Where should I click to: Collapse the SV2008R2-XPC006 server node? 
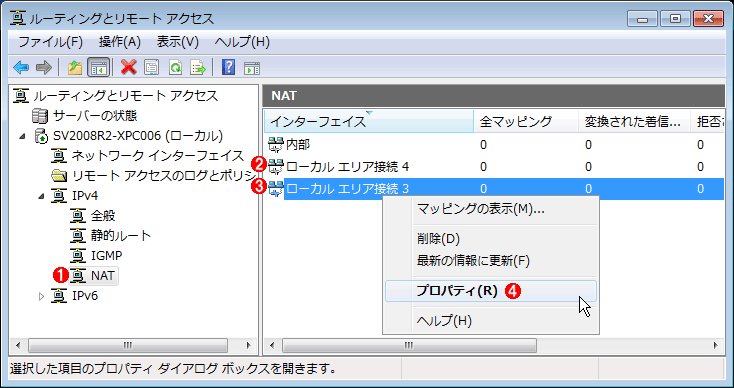pos(23,136)
